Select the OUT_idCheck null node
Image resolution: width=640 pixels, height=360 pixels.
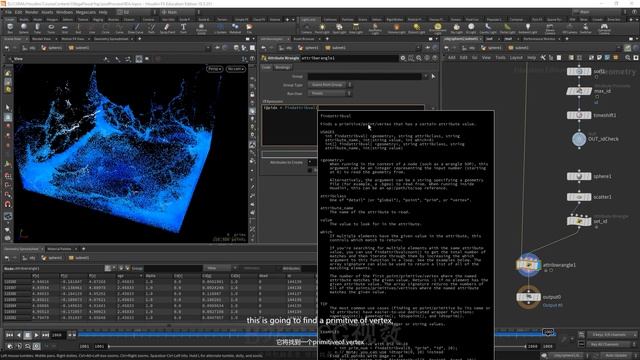point(579,139)
